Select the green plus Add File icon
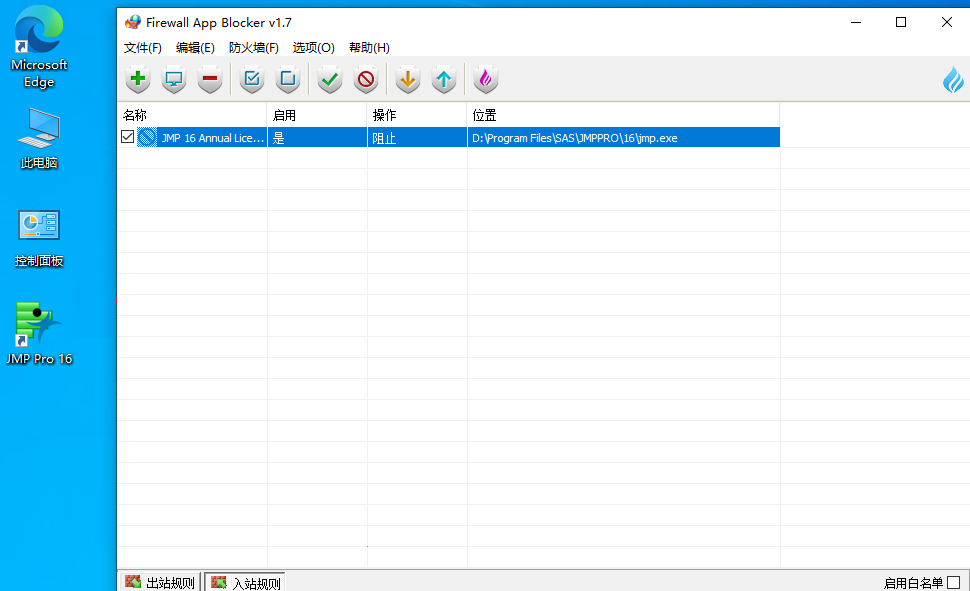This screenshot has height=591, width=970. (x=137, y=79)
